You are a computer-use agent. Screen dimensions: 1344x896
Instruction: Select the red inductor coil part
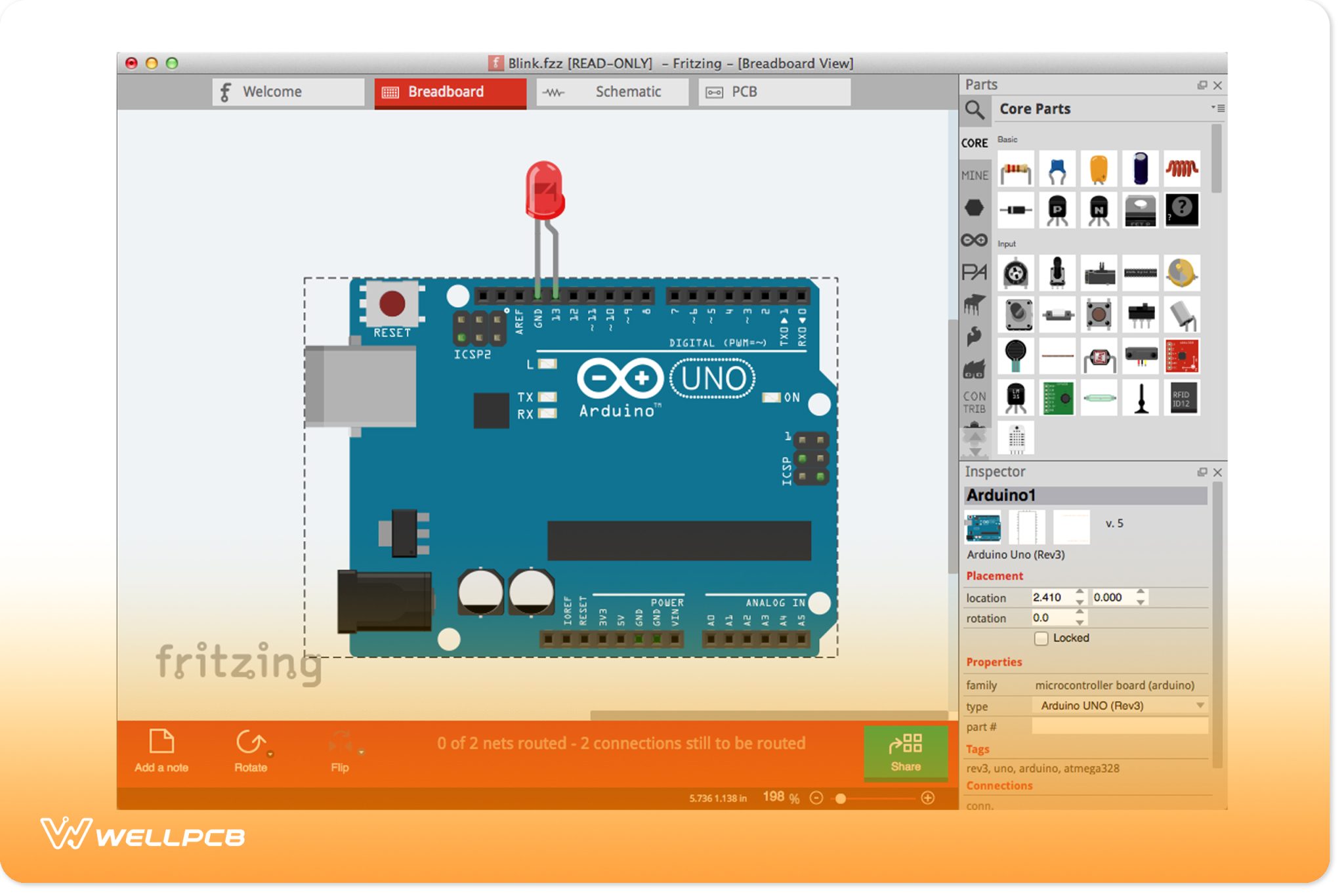click(1182, 169)
